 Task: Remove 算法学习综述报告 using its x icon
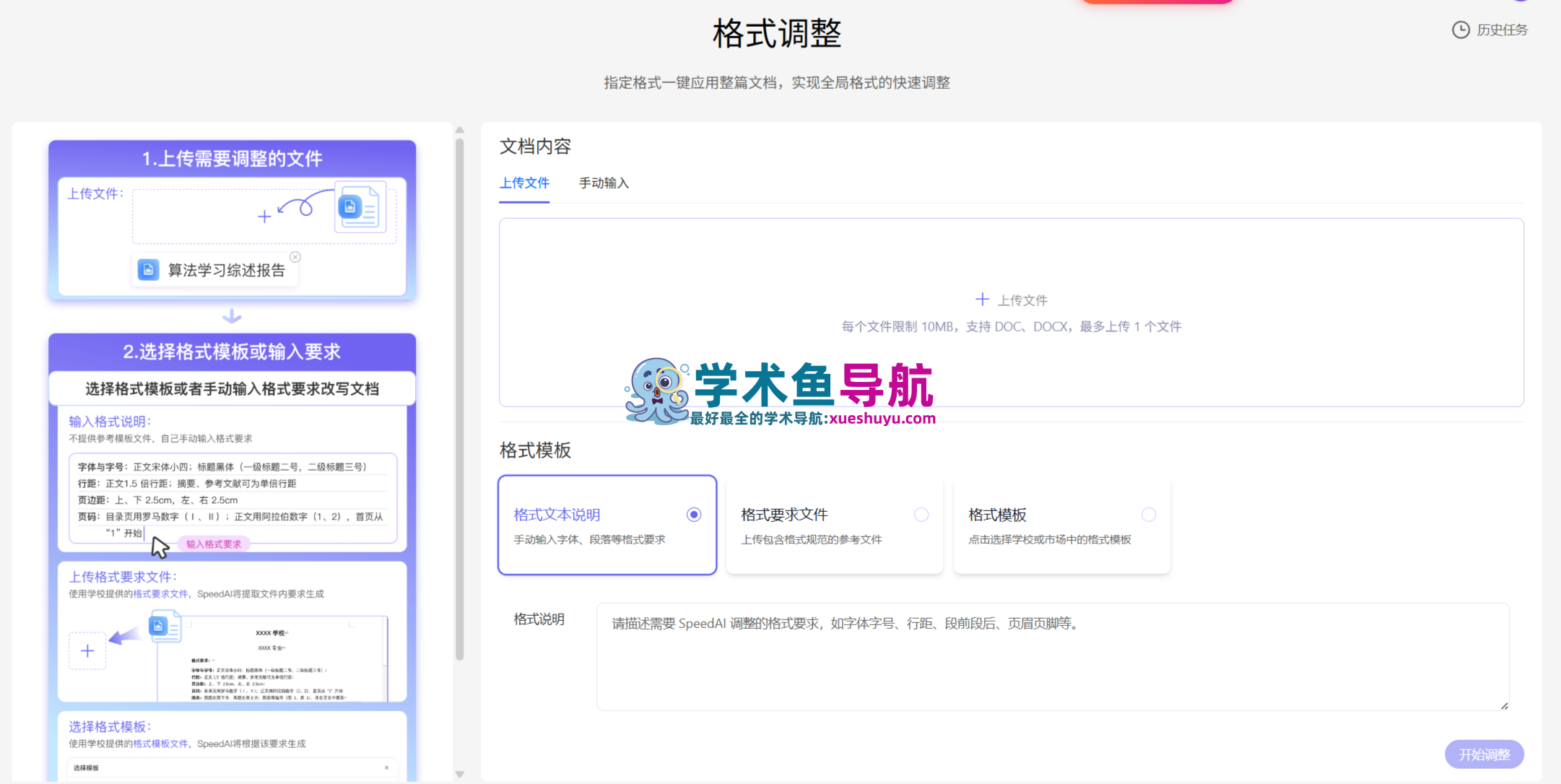point(295,256)
